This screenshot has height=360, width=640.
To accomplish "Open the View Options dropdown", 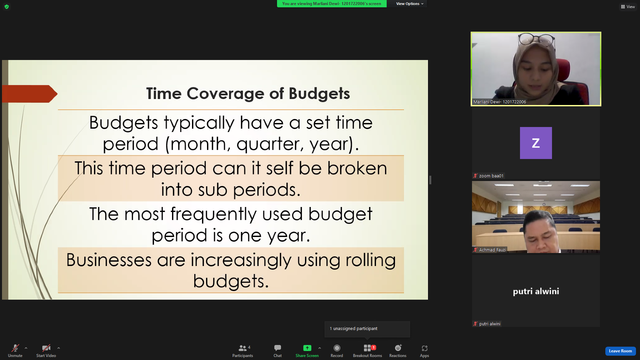I will 409,4.
